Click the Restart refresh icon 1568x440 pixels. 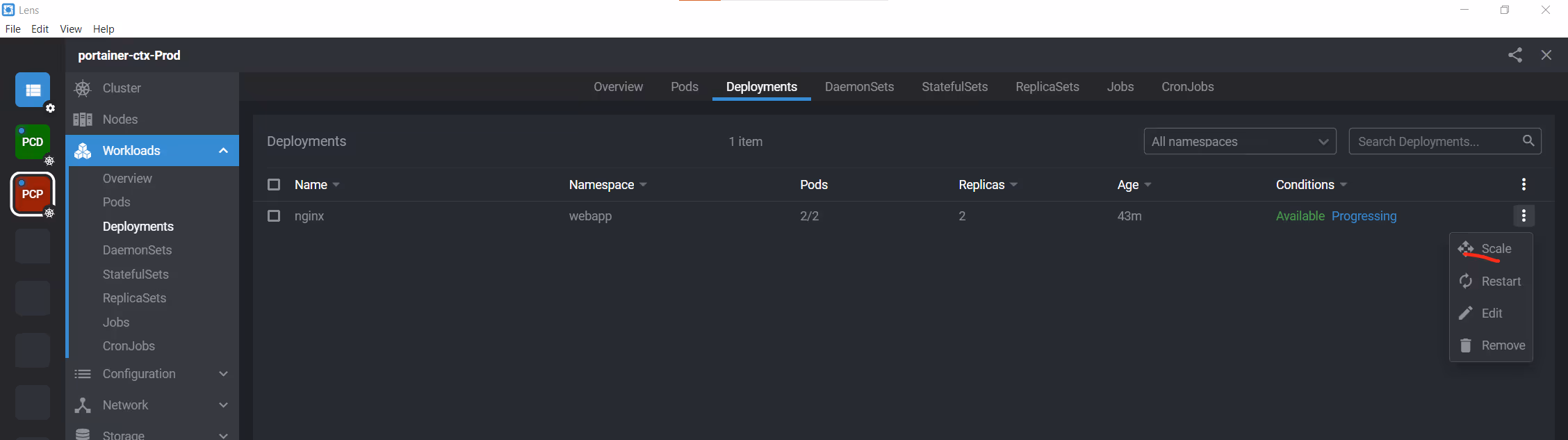point(1466,281)
